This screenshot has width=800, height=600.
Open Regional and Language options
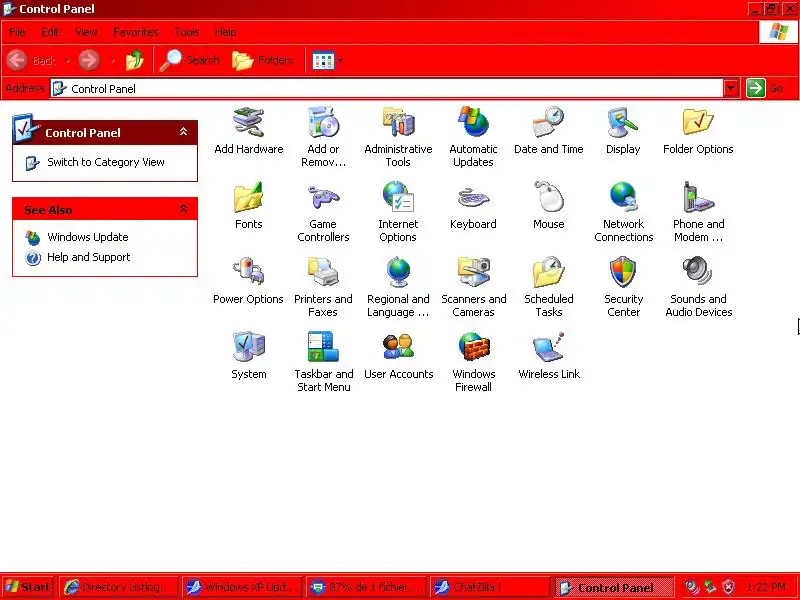click(x=398, y=287)
